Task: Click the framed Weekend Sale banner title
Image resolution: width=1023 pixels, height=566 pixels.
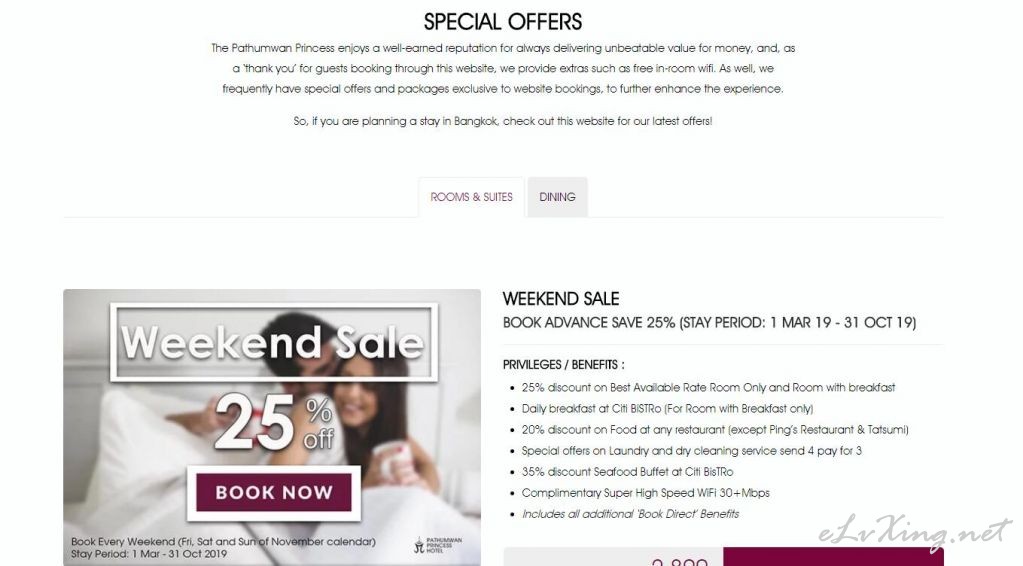Action: [x=273, y=342]
